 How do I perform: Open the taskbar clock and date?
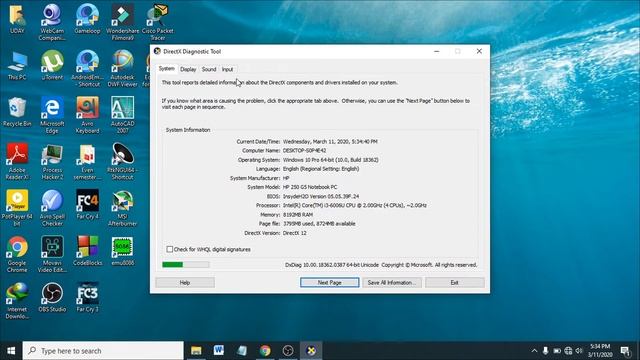tap(600, 351)
